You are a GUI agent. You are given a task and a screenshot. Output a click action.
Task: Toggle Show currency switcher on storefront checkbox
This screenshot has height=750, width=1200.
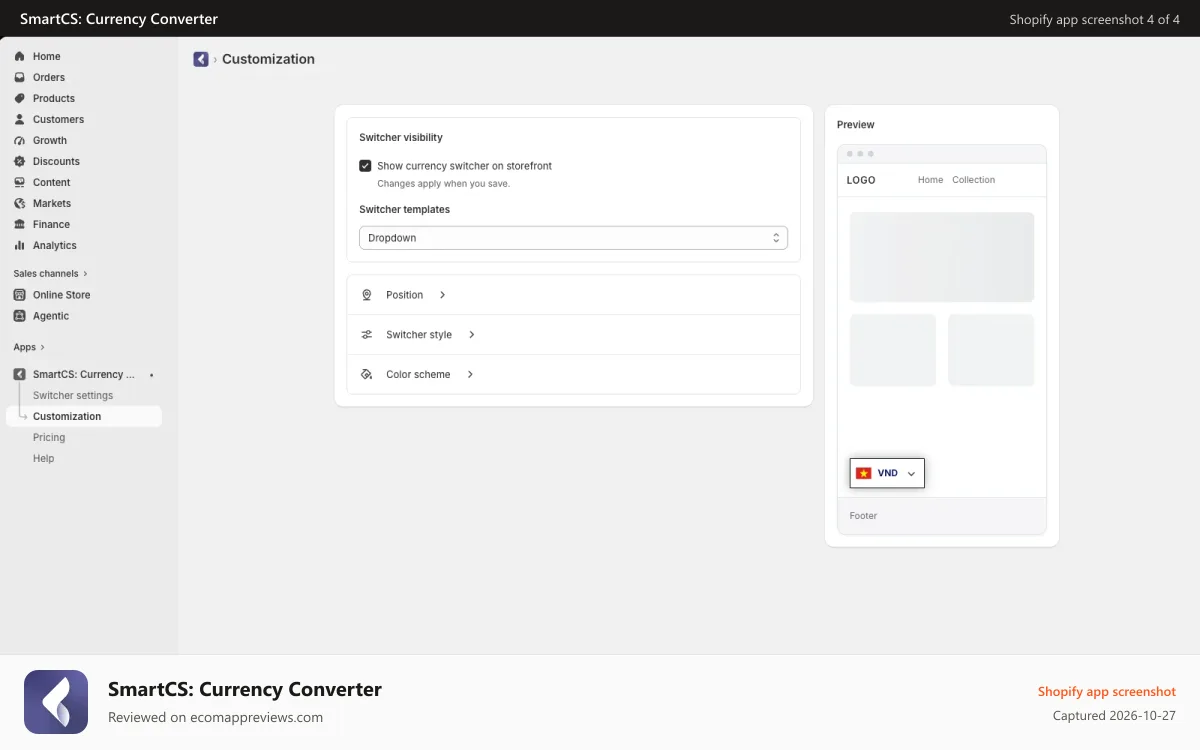(365, 166)
